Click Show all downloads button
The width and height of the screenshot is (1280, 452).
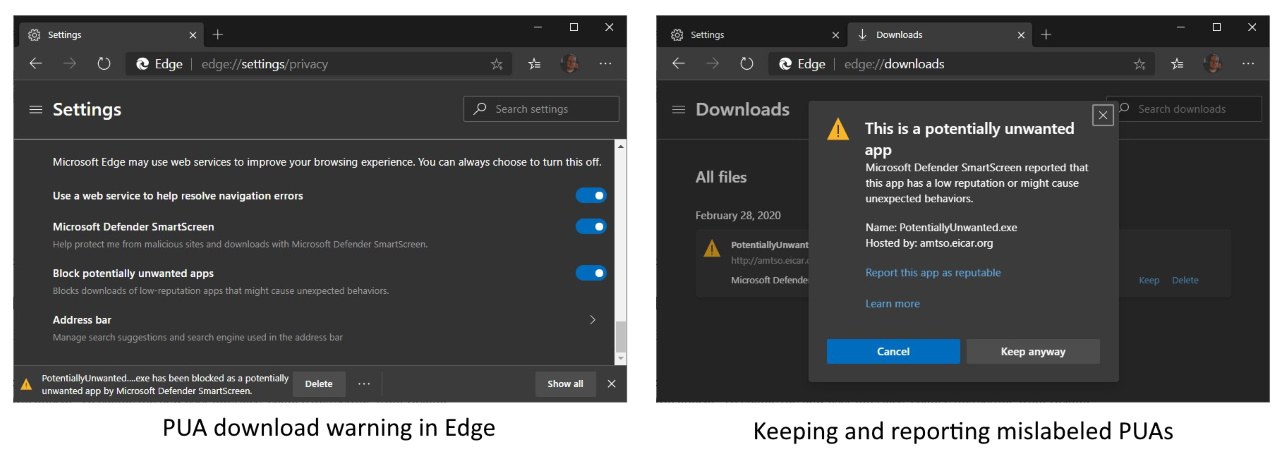tap(565, 384)
